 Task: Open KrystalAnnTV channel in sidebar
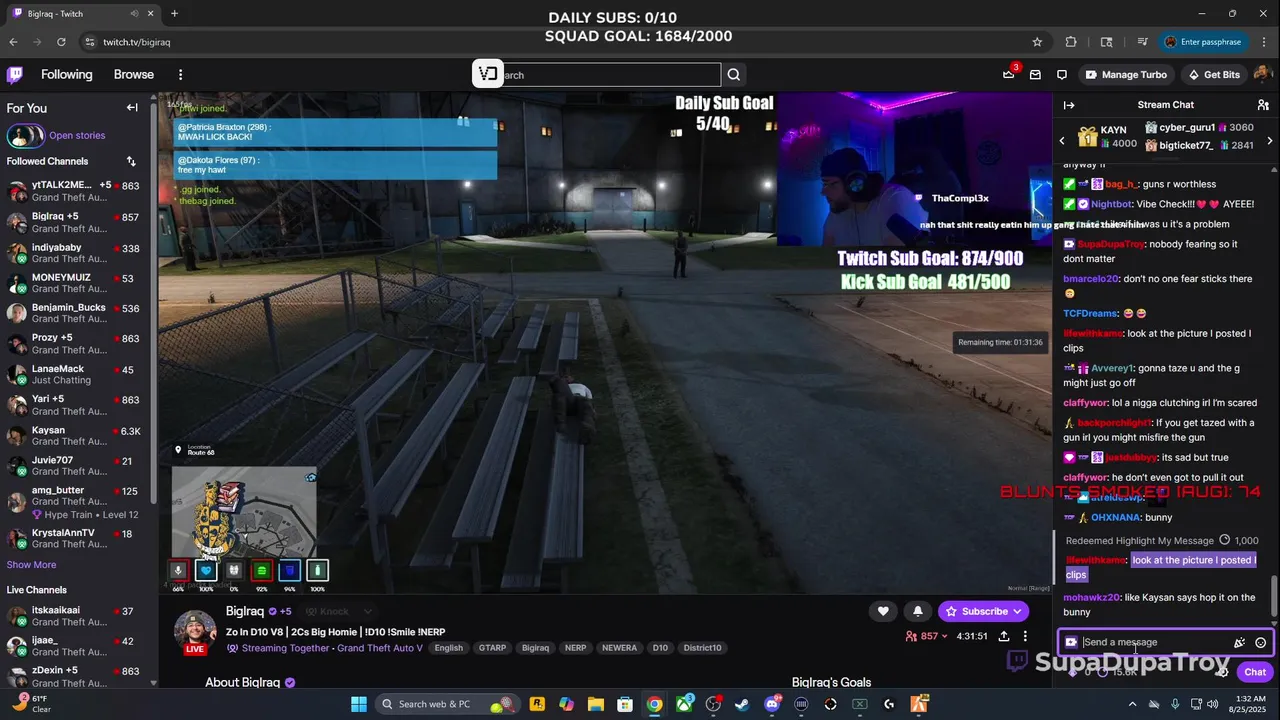click(x=77, y=539)
